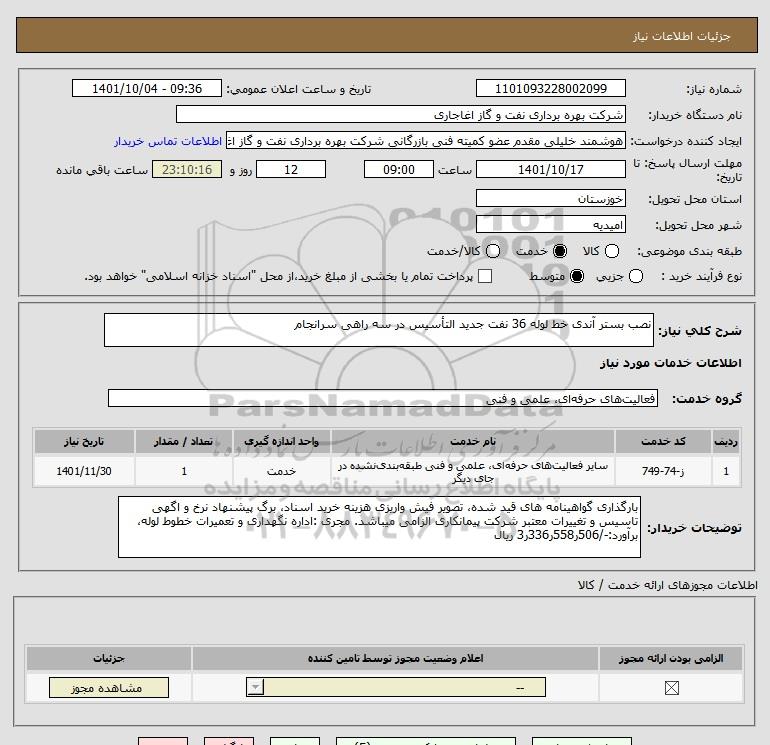Select the کالا/خدمت radio button
The image size is (770, 745).
493,251
